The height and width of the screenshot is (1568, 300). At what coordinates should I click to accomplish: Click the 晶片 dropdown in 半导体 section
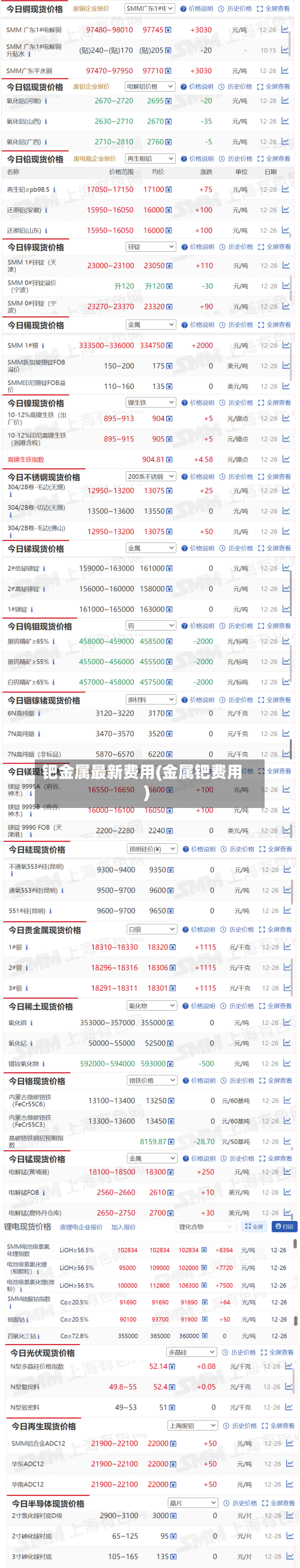(x=193, y=1503)
